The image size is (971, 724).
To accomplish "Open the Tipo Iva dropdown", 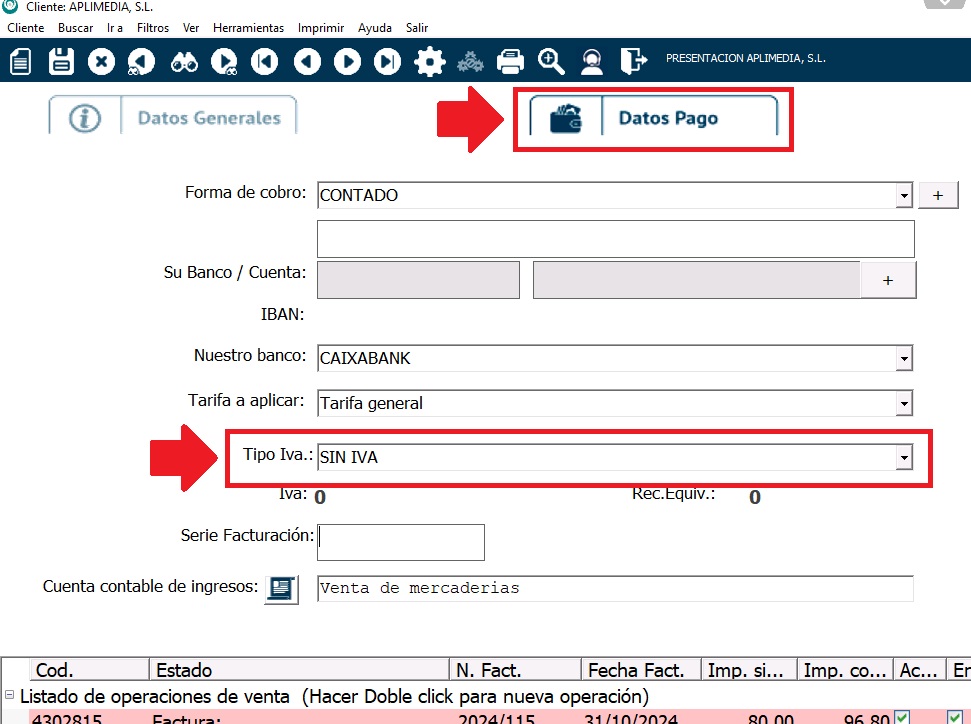I will point(904,458).
